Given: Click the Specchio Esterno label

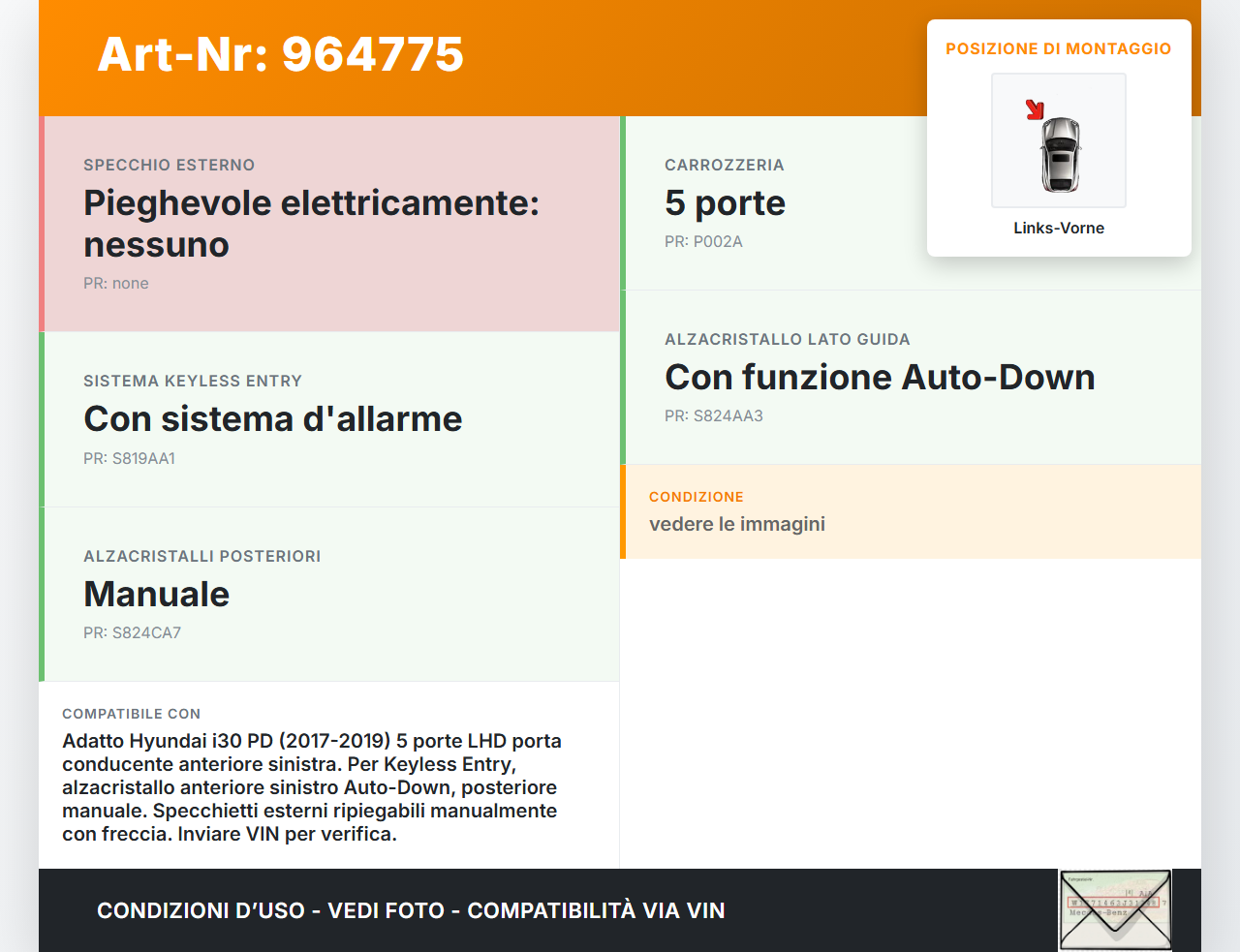Looking at the screenshot, I should coord(169,165).
